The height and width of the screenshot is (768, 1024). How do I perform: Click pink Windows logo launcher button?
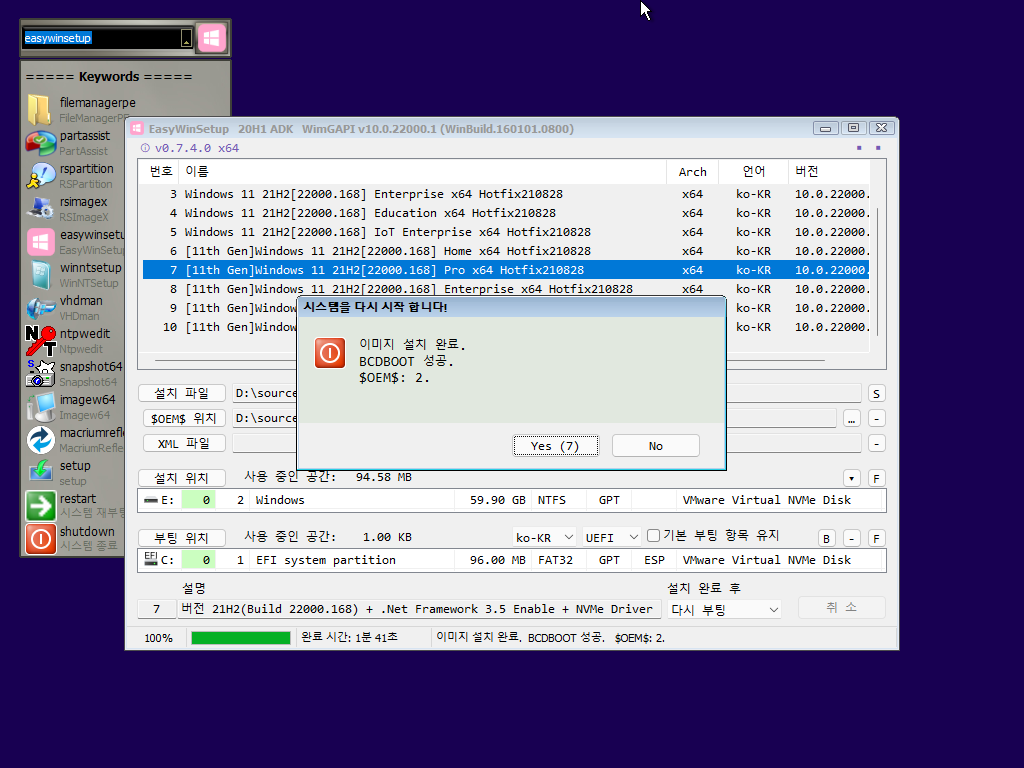coord(211,38)
